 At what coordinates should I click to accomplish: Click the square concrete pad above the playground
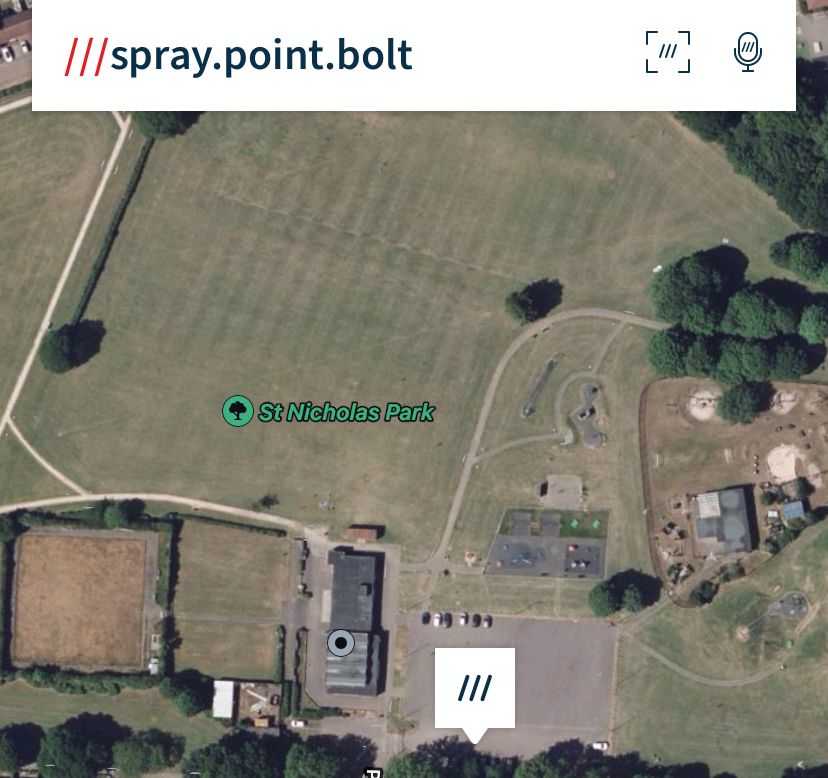564,490
